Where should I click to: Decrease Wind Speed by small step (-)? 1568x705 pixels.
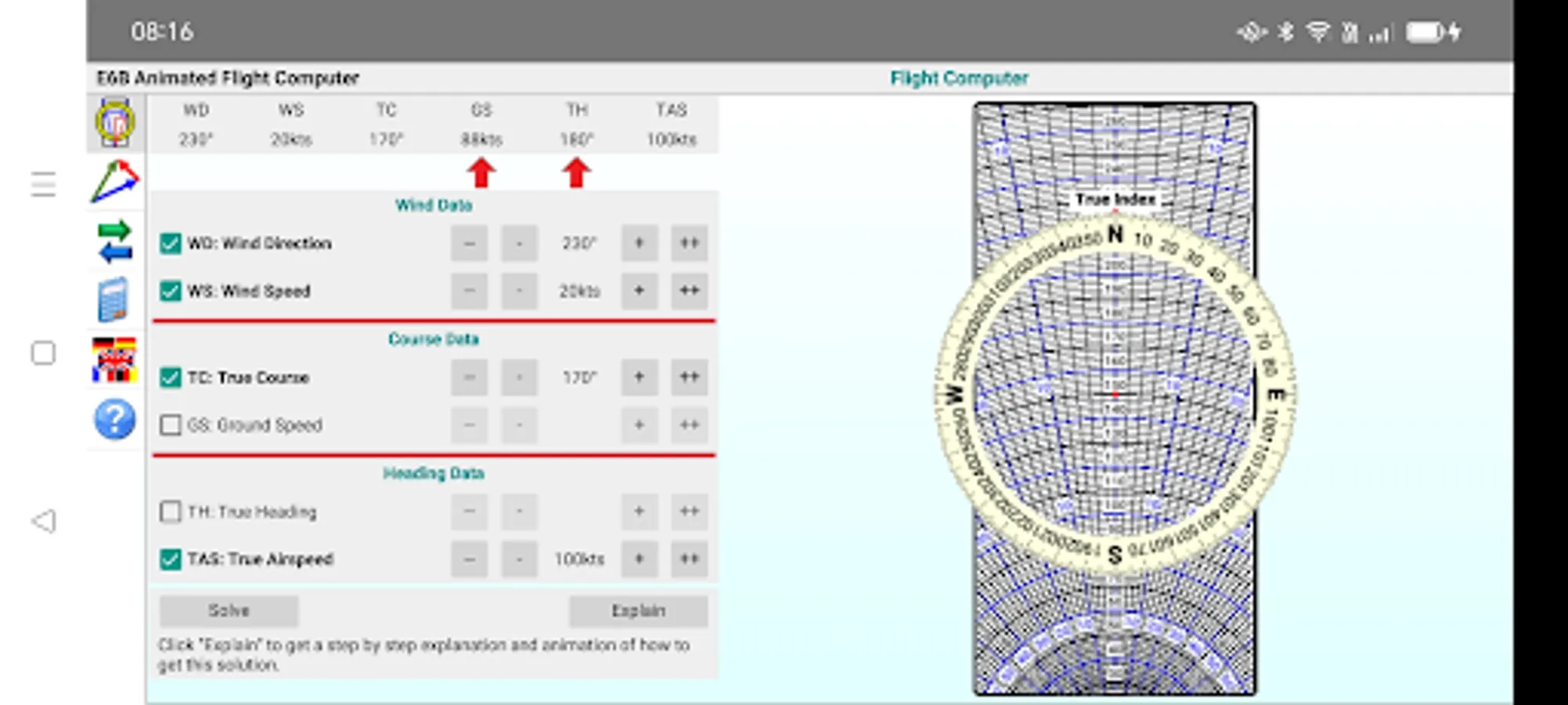519,291
